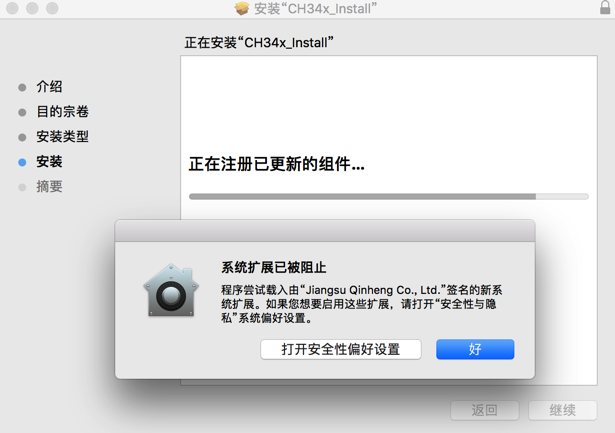Select 安装 step in sidebar
615x433 pixels.
click(x=49, y=162)
